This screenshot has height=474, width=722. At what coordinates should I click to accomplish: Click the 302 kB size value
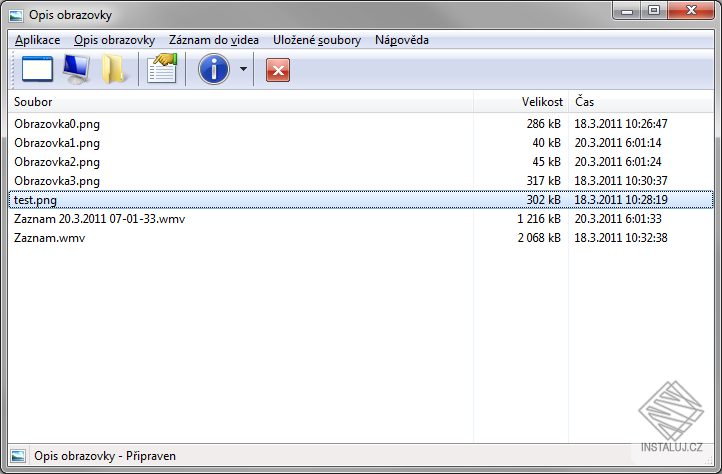(543, 199)
